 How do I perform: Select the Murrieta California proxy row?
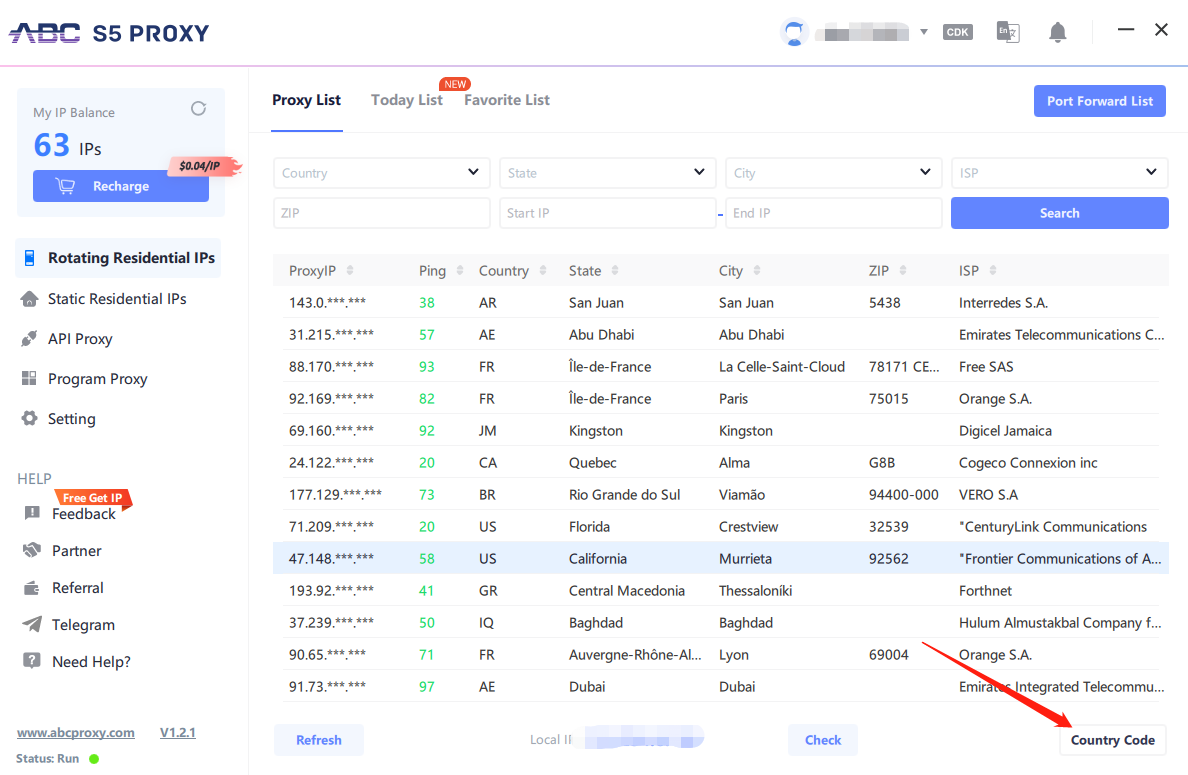coord(721,558)
